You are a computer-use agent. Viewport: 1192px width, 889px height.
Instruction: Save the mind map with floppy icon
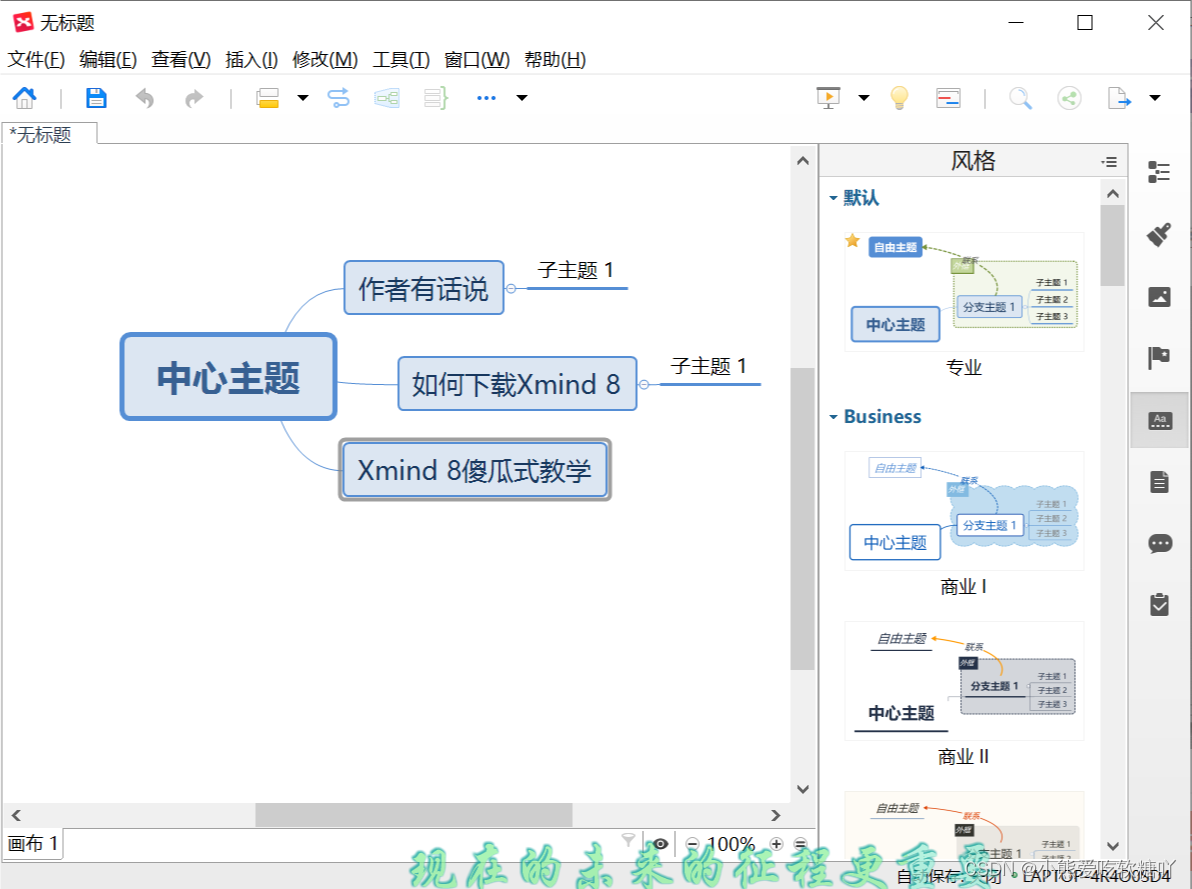[96, 97]
